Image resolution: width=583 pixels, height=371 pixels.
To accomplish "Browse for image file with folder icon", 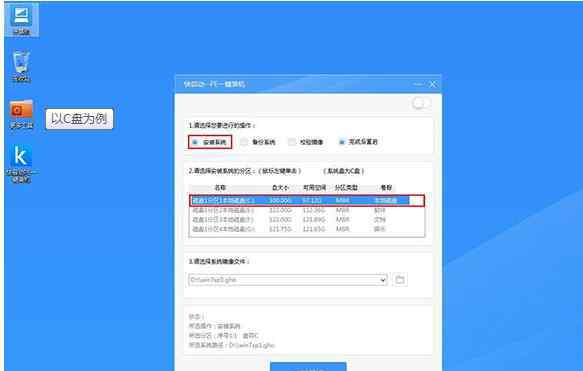I will [400, 280].
